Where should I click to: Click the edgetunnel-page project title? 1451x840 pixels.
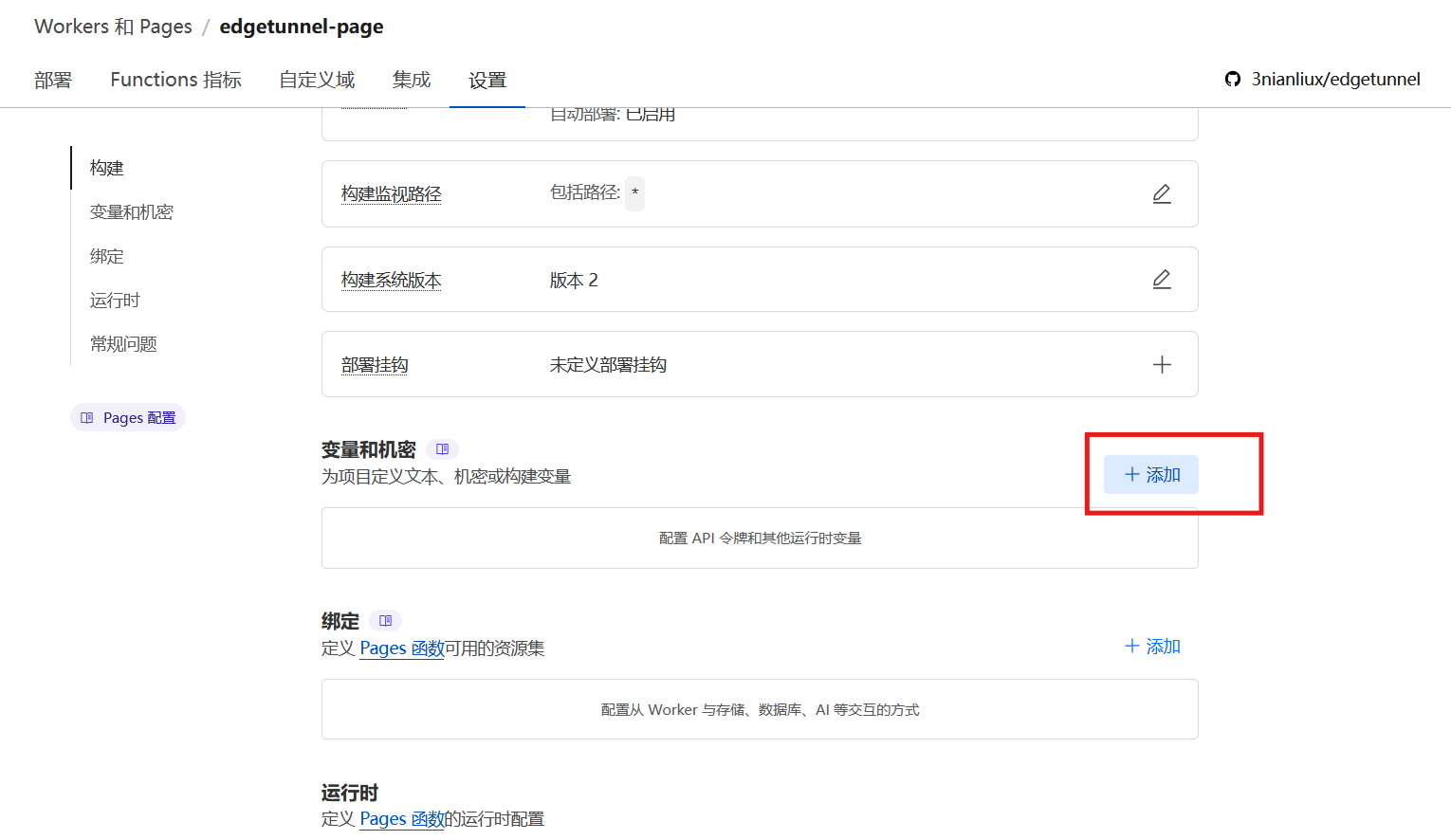302,27
